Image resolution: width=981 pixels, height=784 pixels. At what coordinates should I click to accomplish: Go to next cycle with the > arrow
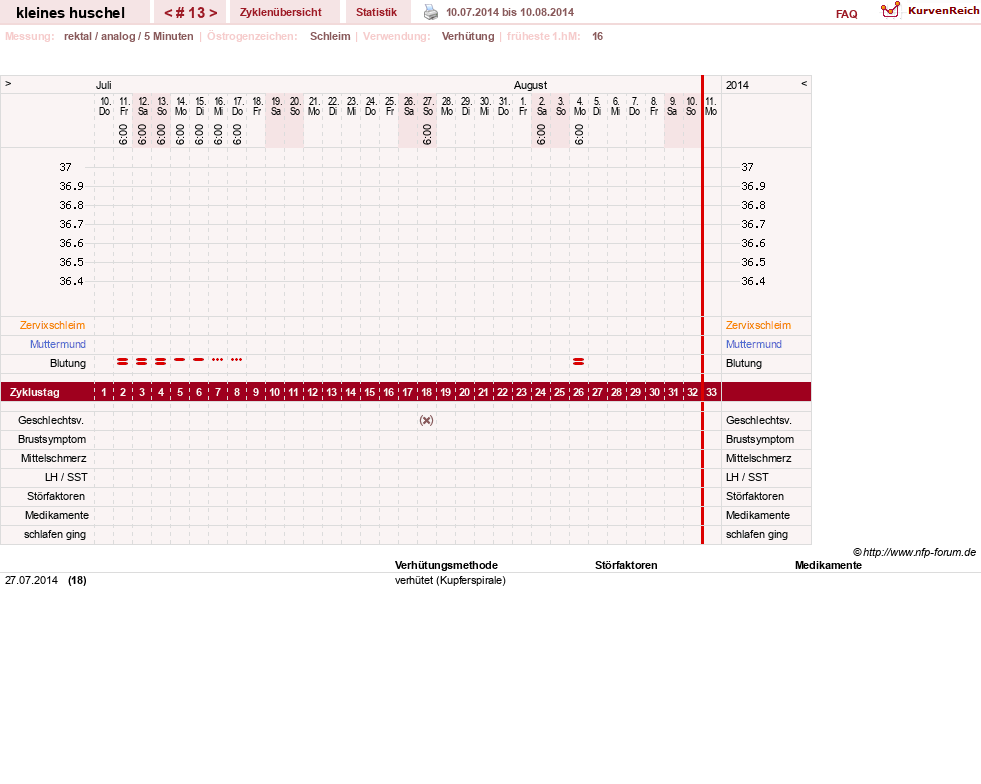pyautogui.click(x=213, y=13)
